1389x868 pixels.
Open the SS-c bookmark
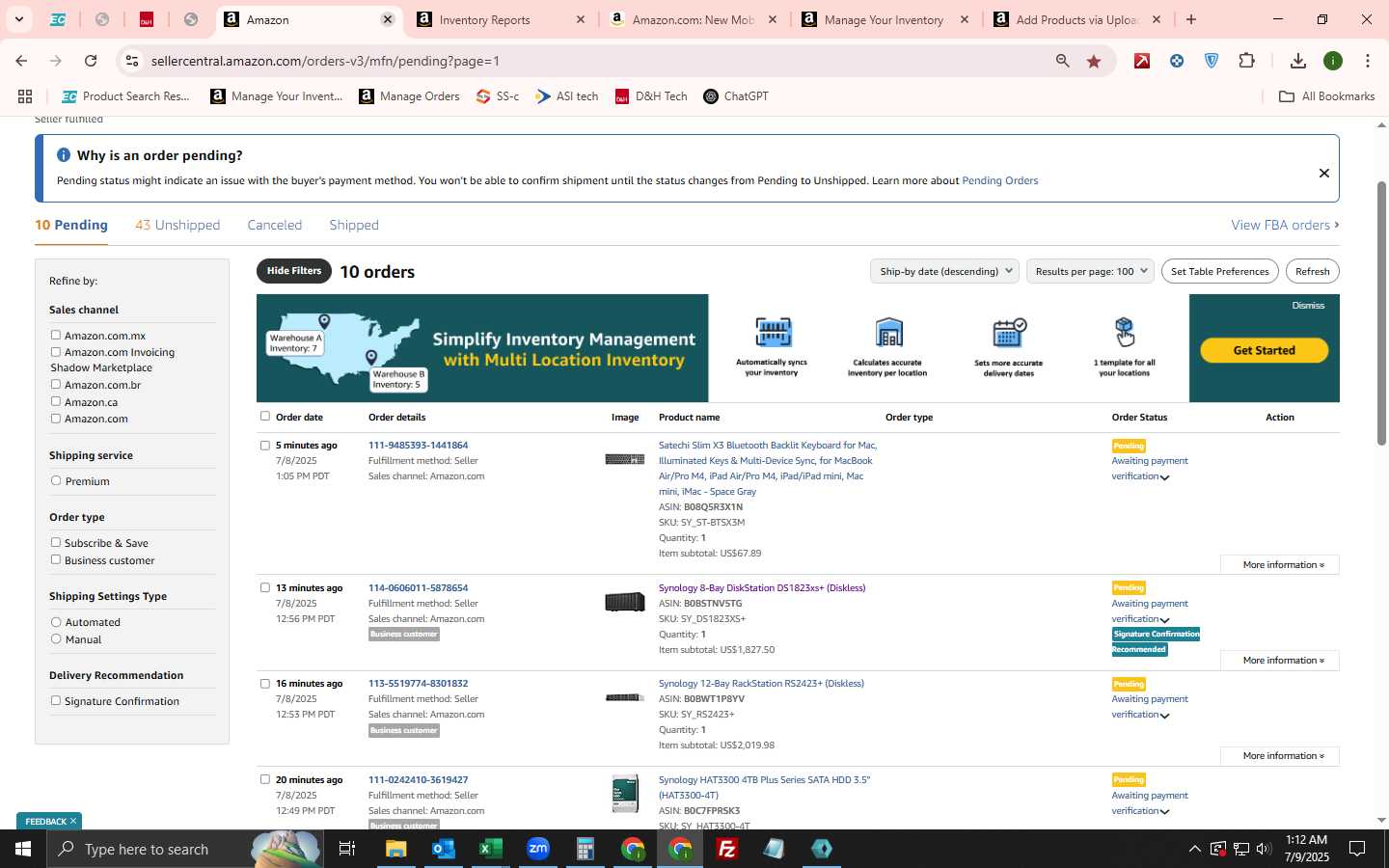(498, 96)
